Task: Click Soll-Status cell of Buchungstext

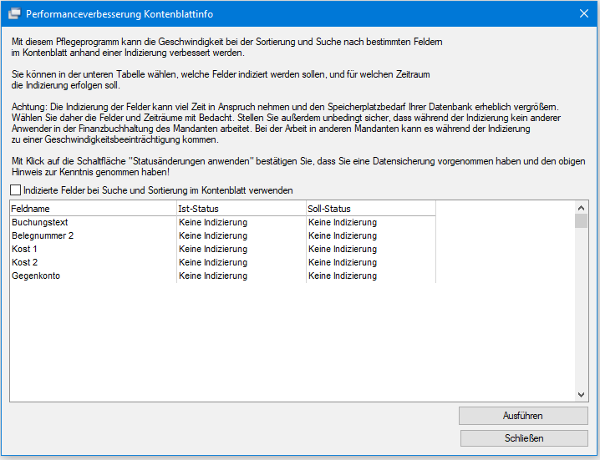Action: [x=371, y=222]
